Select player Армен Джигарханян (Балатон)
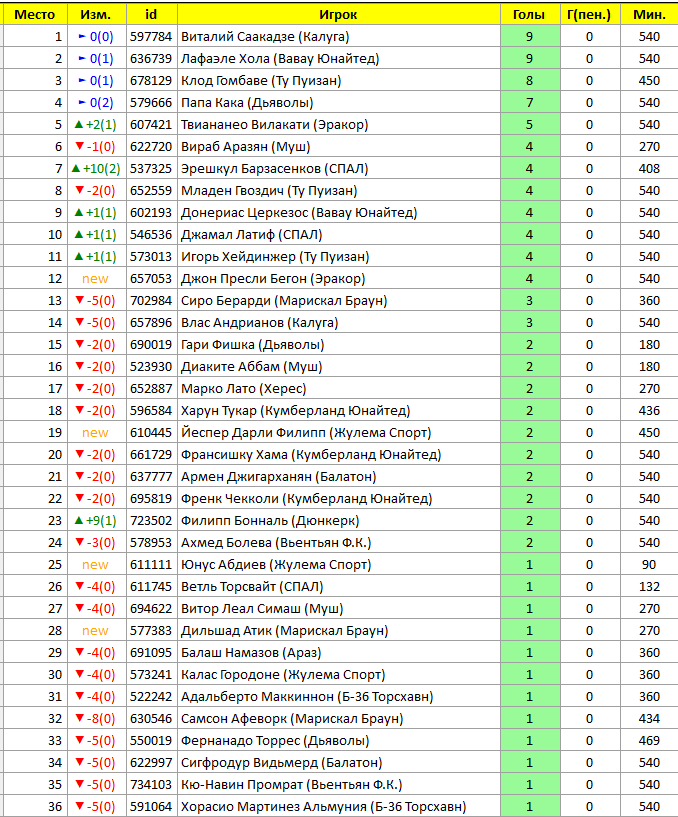Viewport: 678px width, 817px height. (278, 477)
